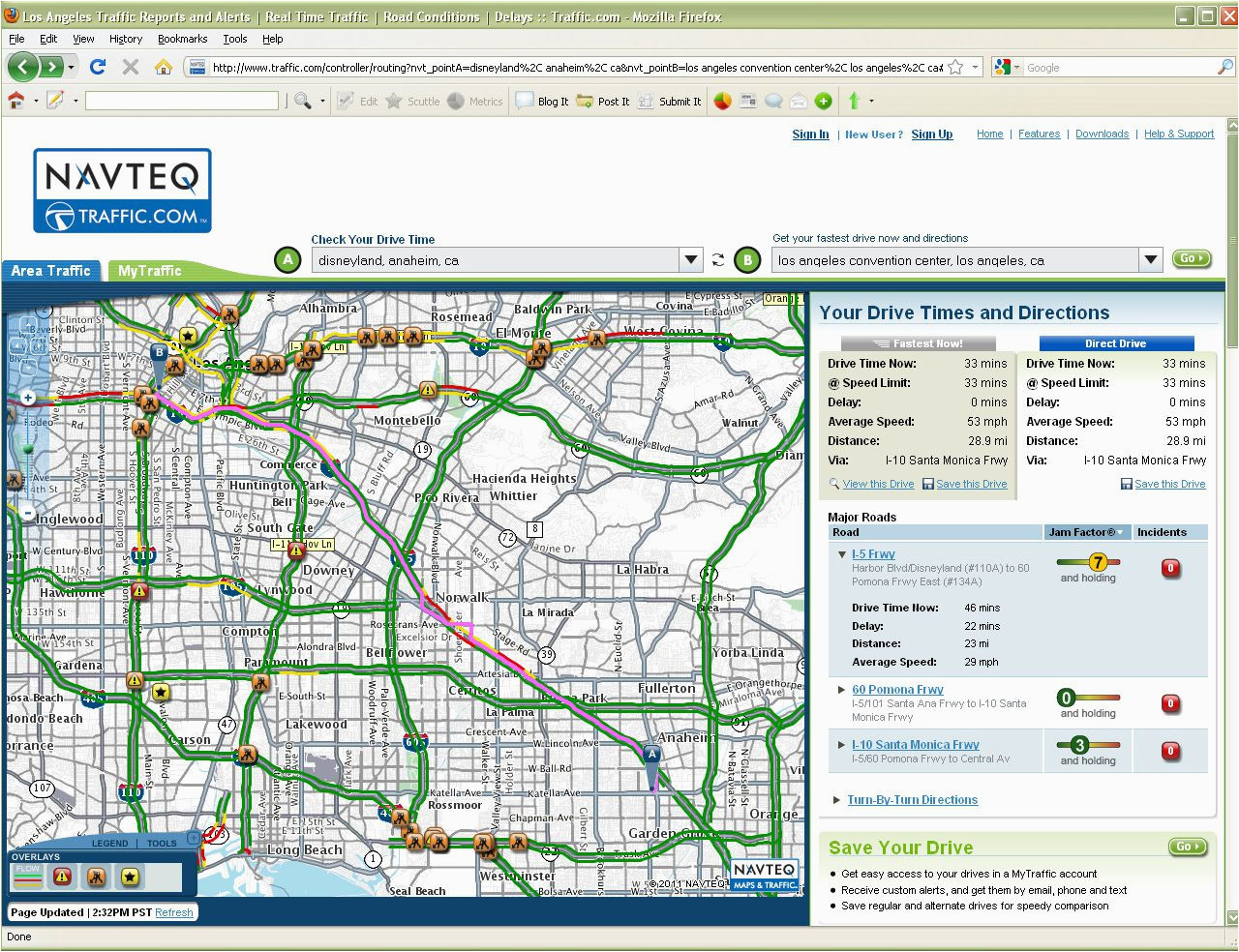Click the Refresh link under the map
The width and height of the screenshot is (1239, 952).
[x=174, y=912]
